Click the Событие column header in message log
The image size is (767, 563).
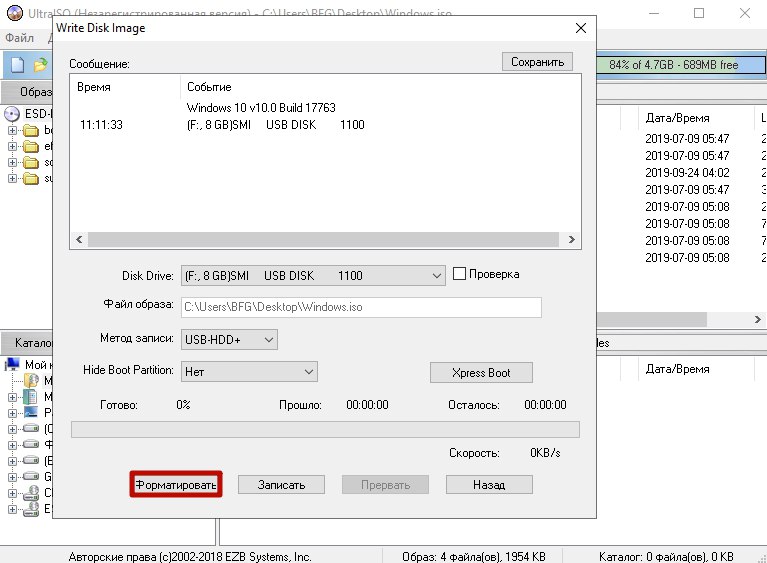pos(380,87)
